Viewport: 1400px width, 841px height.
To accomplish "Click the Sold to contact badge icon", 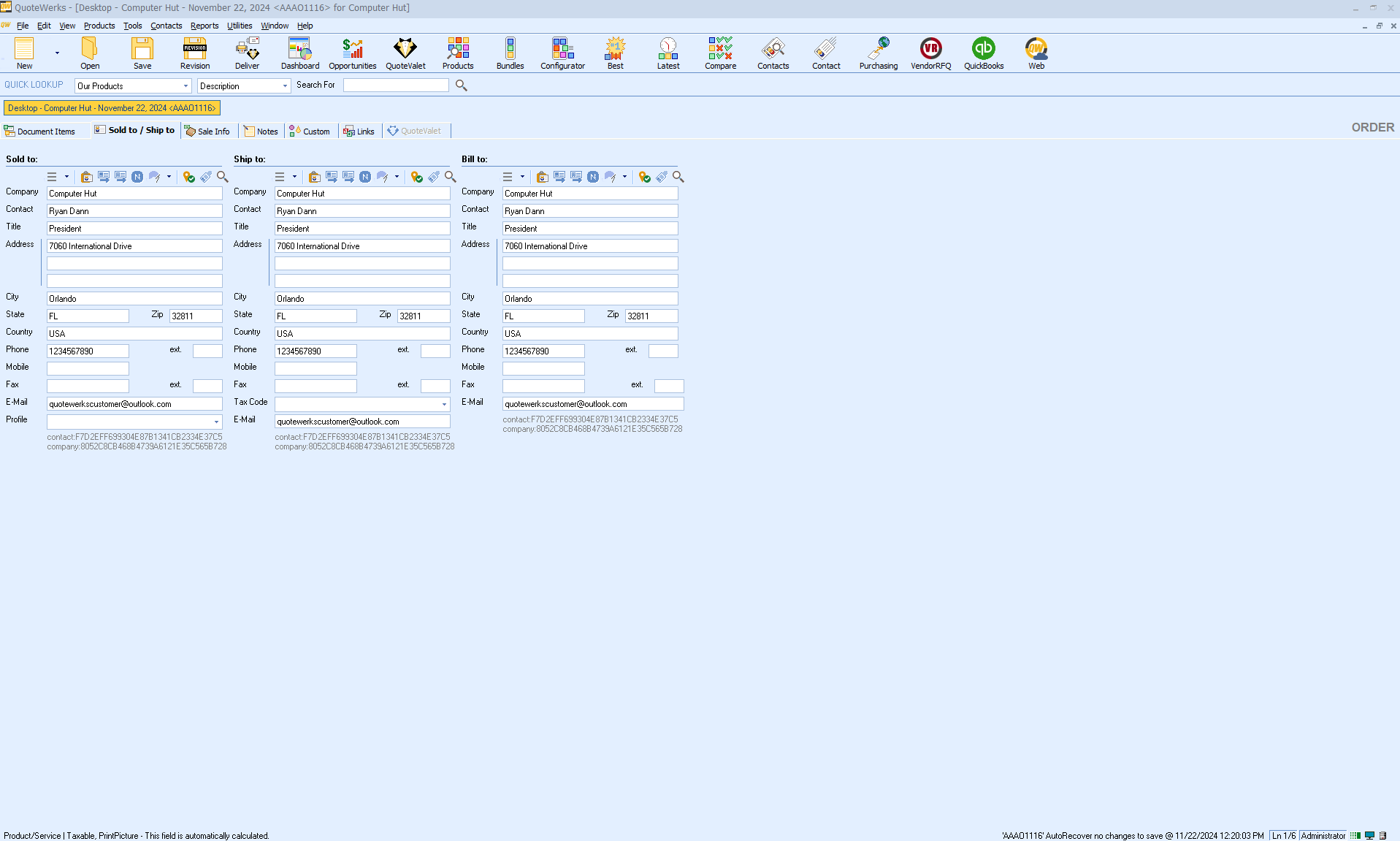I will [86, 177].
